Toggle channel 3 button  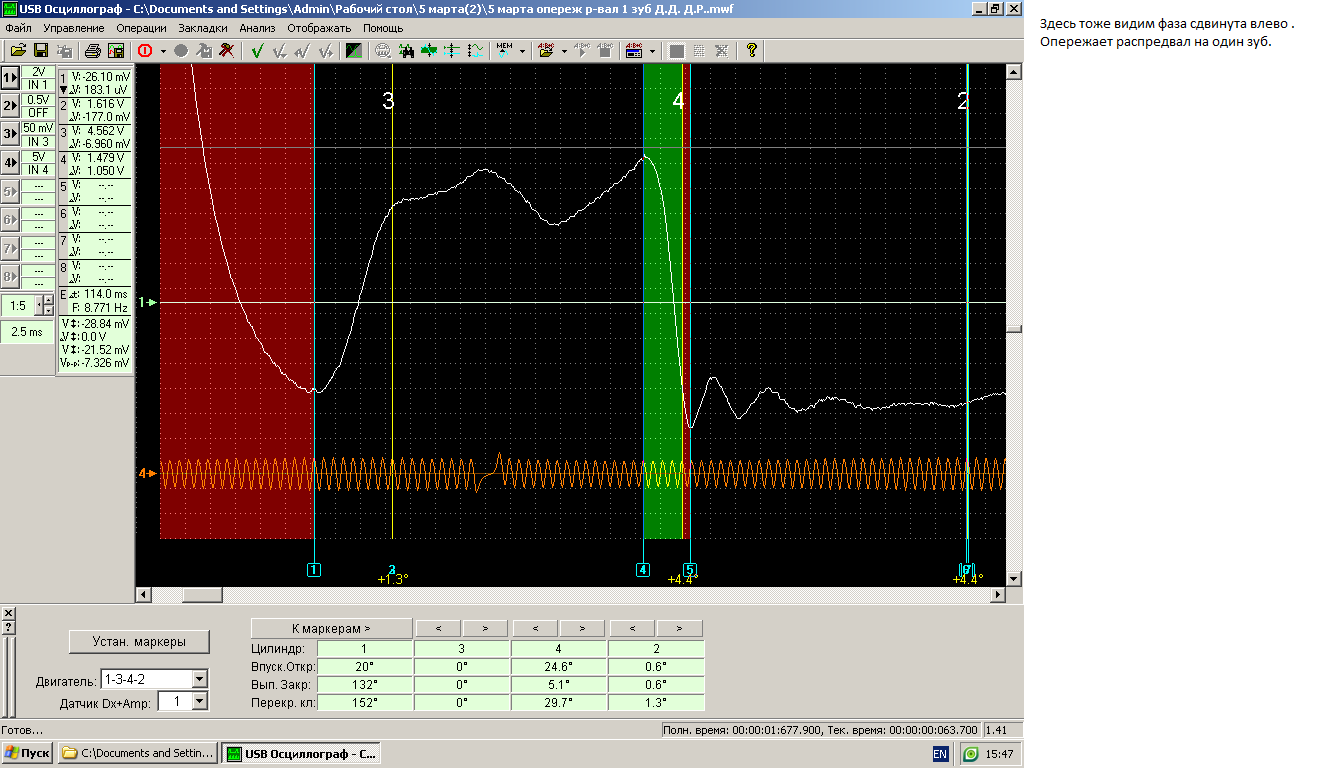(10, 133)
